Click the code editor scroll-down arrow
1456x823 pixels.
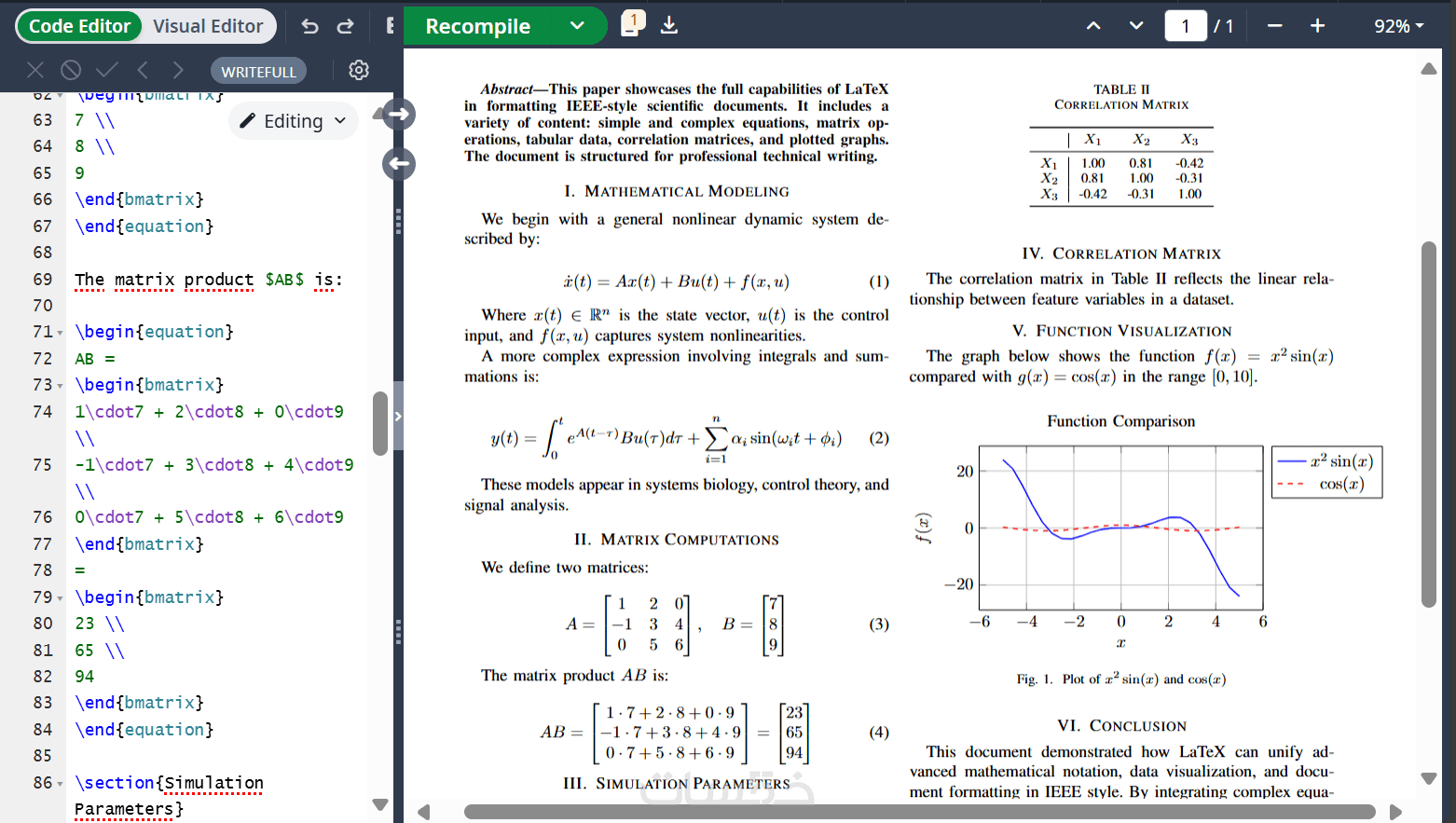tap(380, 804)
